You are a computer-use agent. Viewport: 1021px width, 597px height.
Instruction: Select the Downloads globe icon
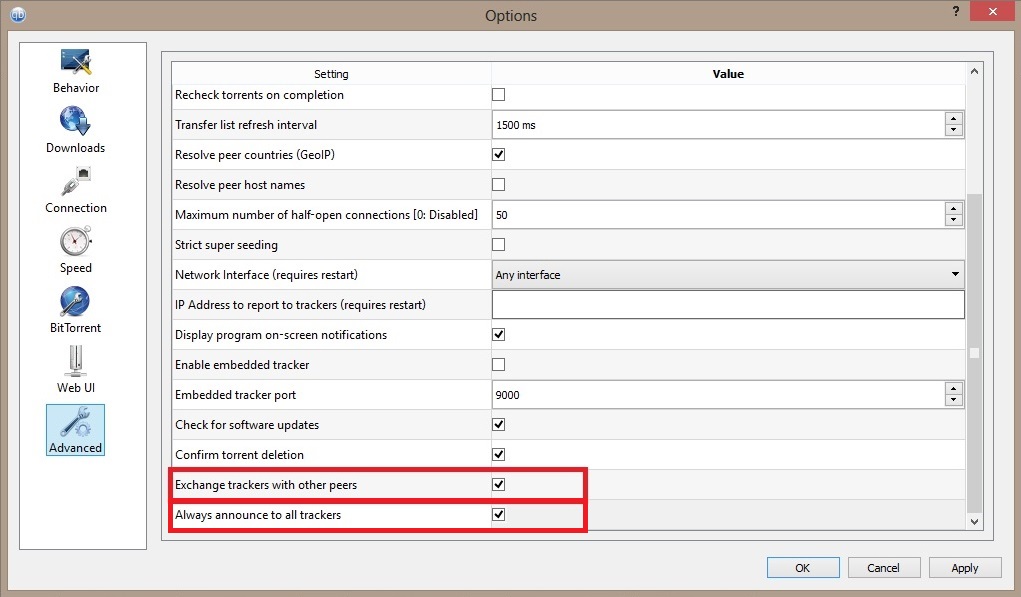[76, 122]
